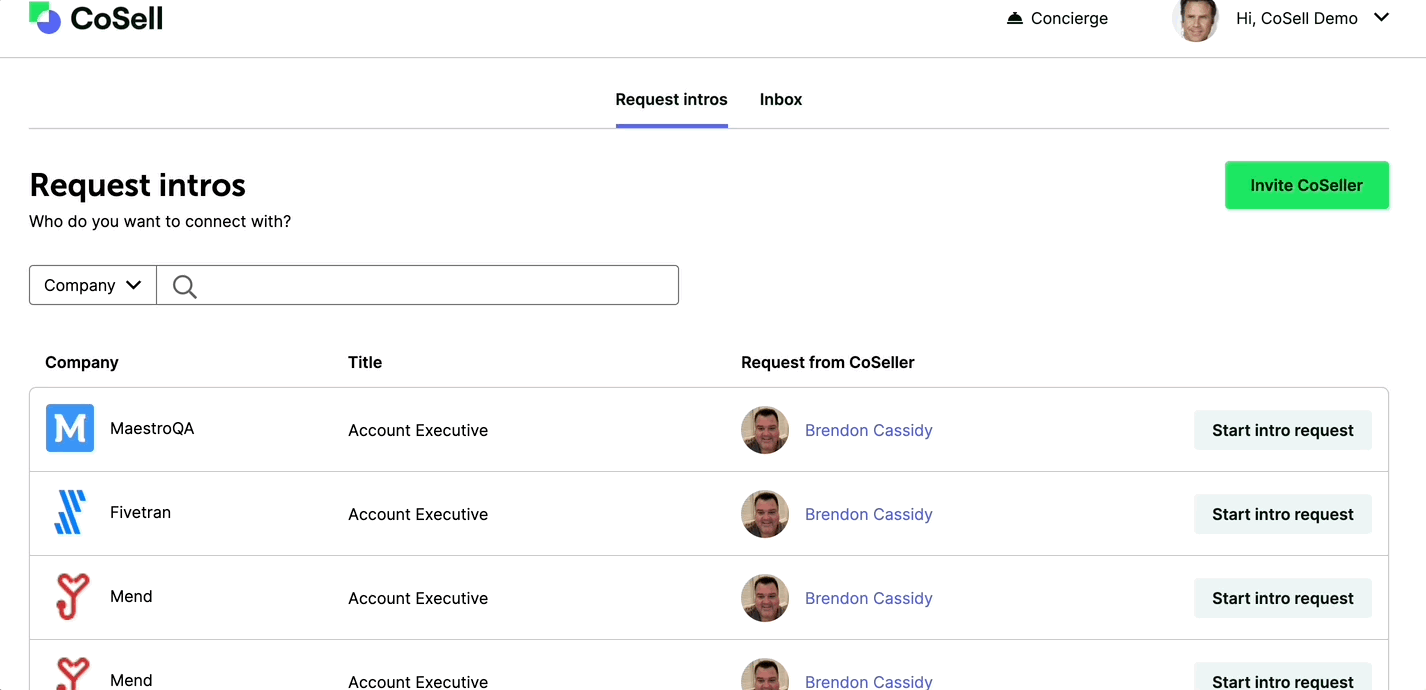Start intro request for Fivetran
This screenshot has width=1426, height=690.
tap(1282, 514)
